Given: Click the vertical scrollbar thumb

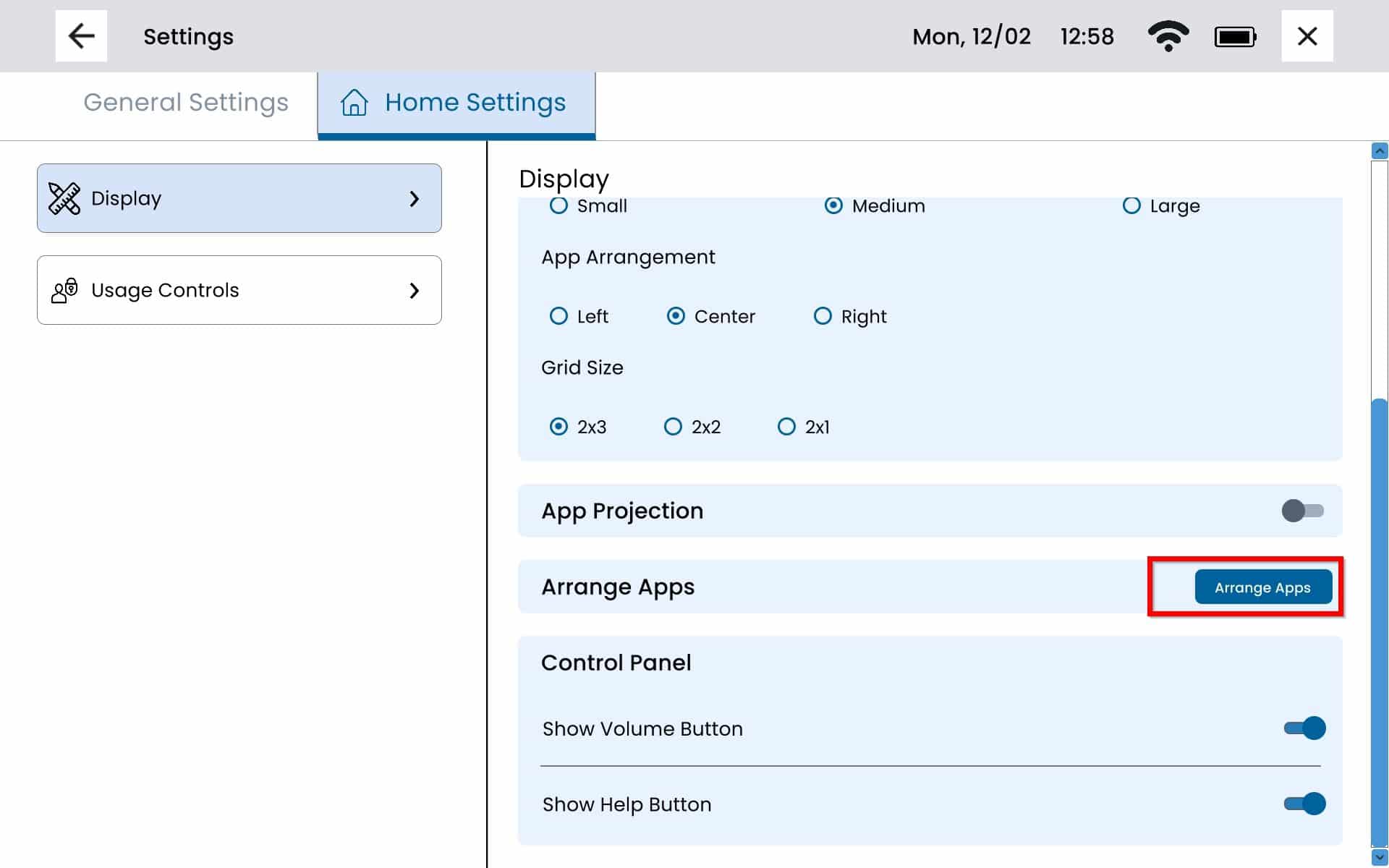Looking at the screenshot, I should pos(1380,622).
